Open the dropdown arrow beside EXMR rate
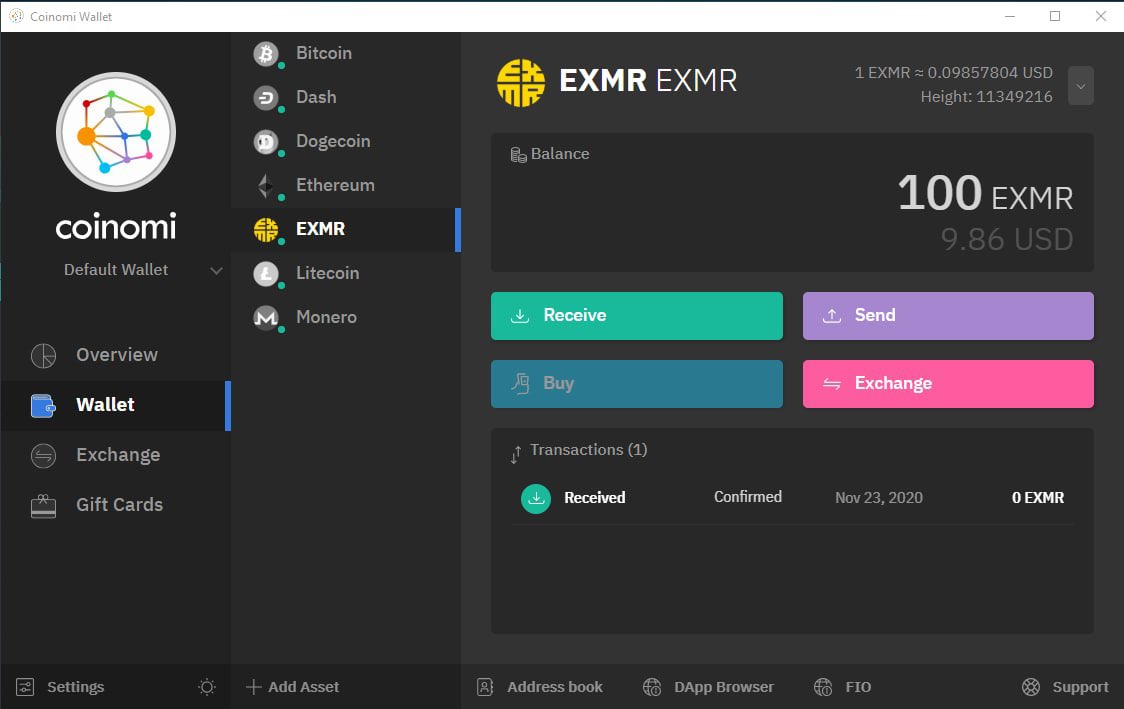 click(x=1080, y=86)
